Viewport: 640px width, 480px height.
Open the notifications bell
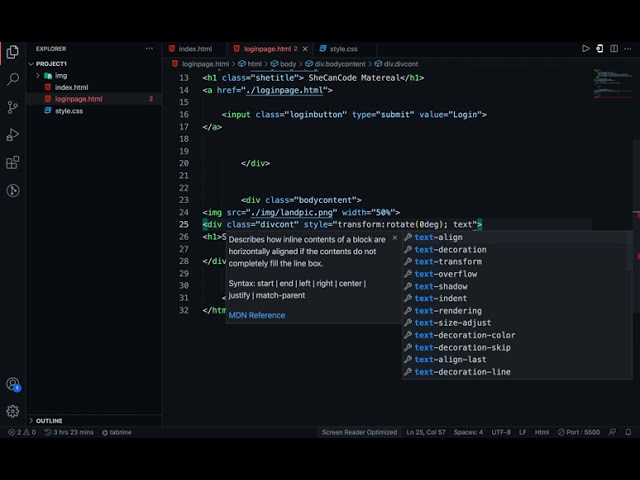tap(628, 432)
